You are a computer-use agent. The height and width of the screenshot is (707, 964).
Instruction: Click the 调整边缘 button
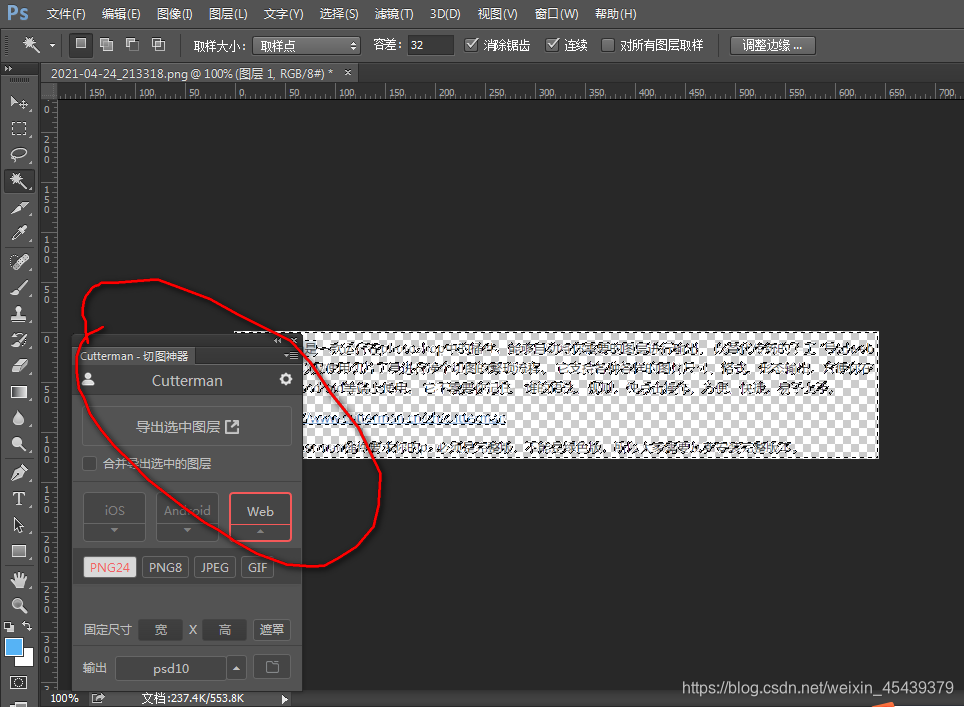[773, 45]
